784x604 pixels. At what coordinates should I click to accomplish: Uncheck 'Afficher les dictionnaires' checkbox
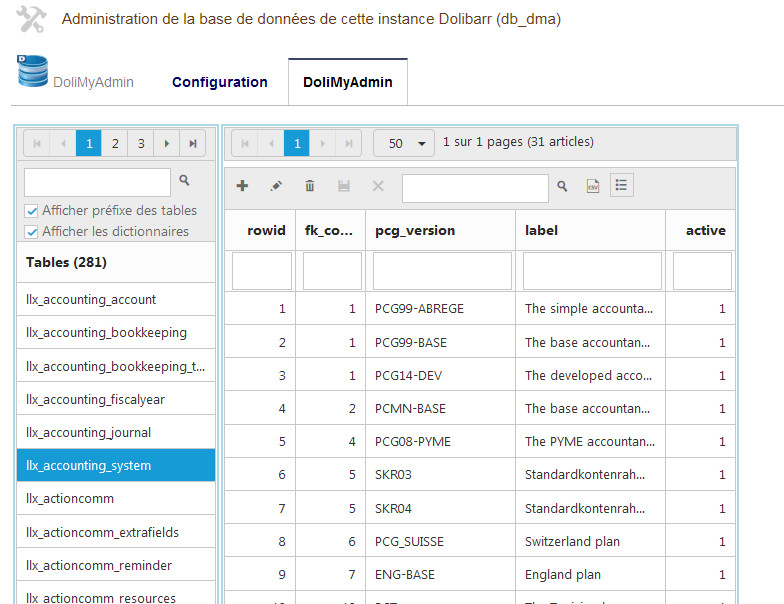pyautogui.click(x=32, y=232)
